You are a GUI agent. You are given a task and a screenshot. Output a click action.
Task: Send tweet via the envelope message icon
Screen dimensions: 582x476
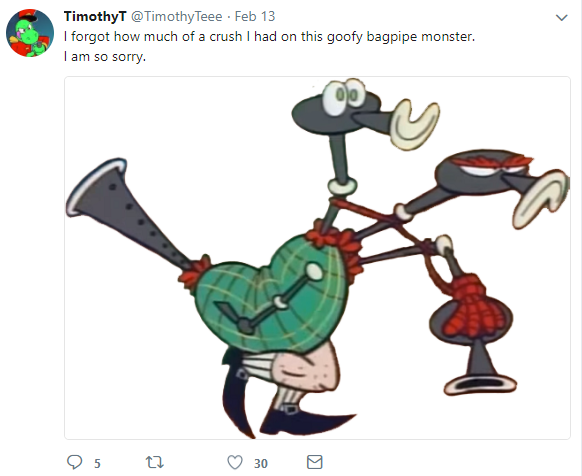315,462
